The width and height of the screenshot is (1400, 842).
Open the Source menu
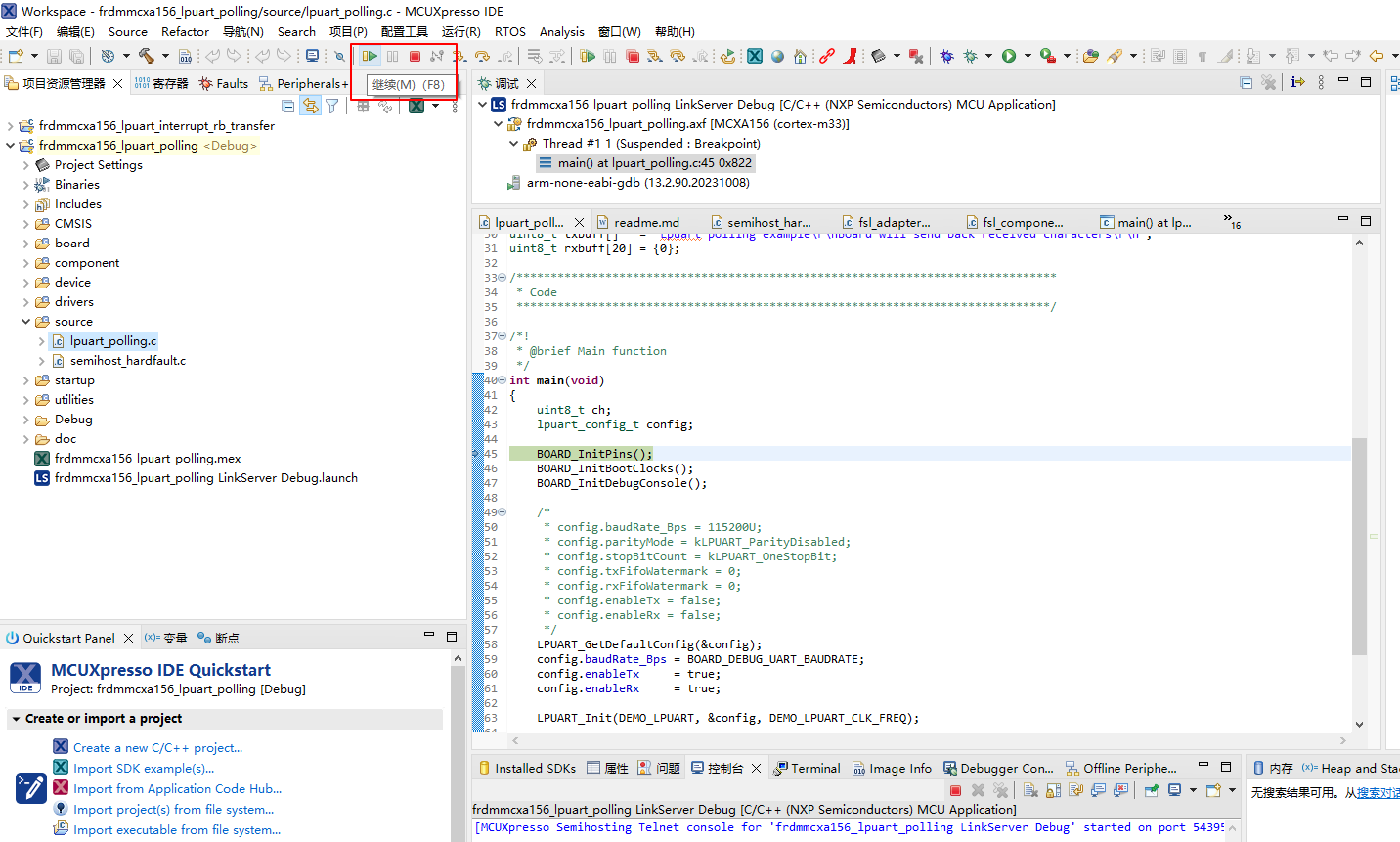point(128,32)
